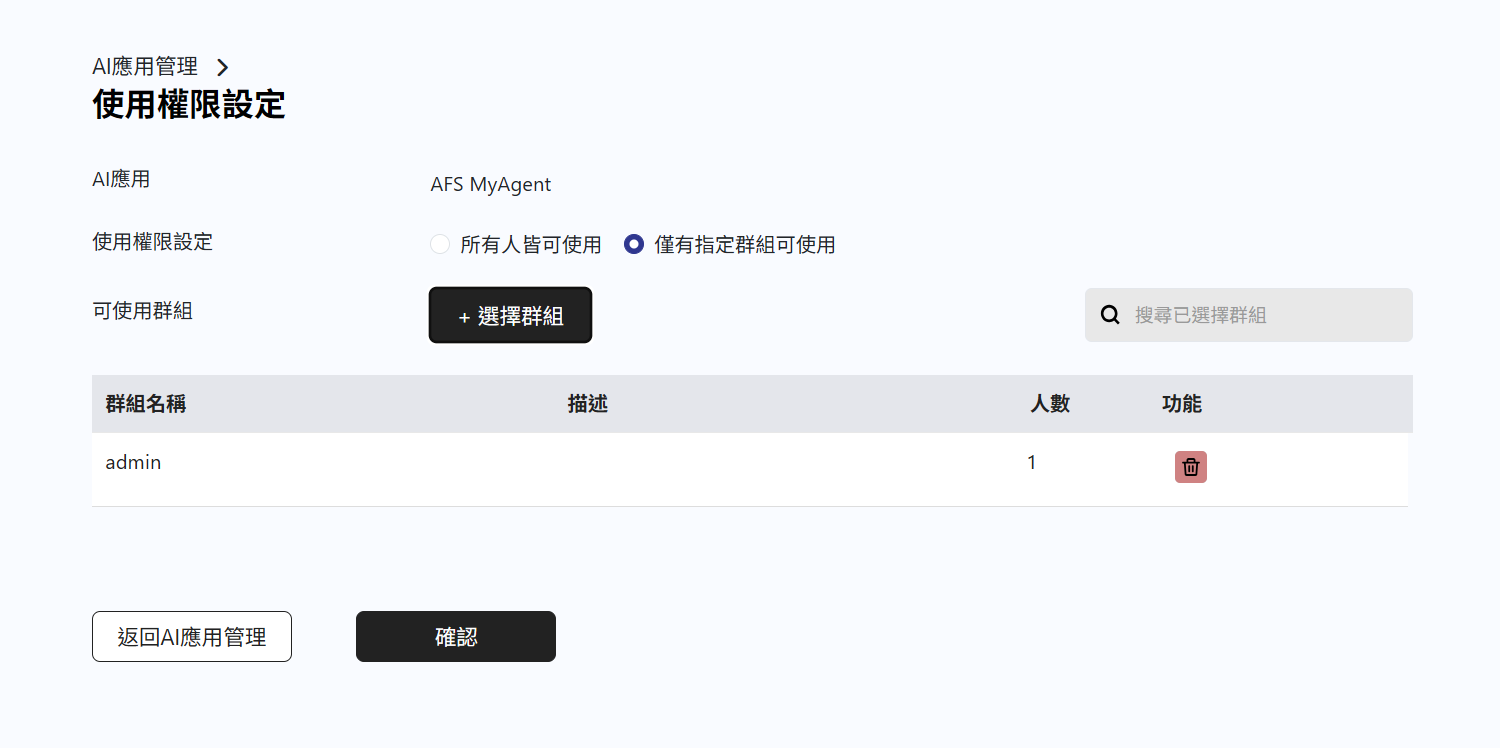Click the 返回AI應用管理 button

(x=192, y=637)
